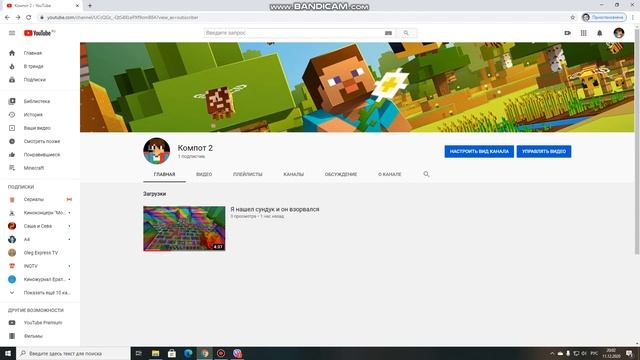Viewport: 640px width, 360px height.
Task: Reload the page in Chrome
Action: click(x=29, y=18)
